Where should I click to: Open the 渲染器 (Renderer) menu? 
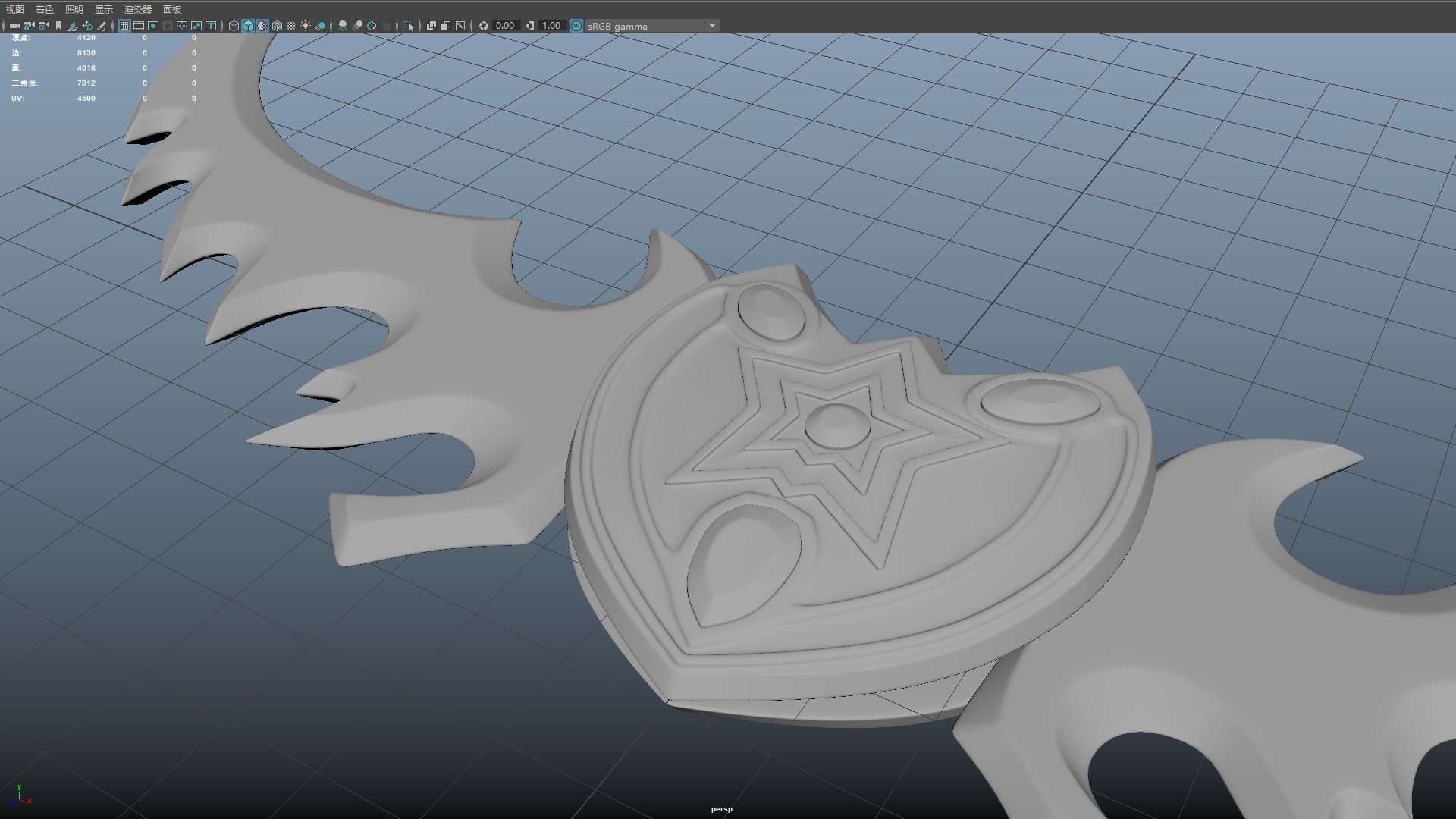pos(137,9)
